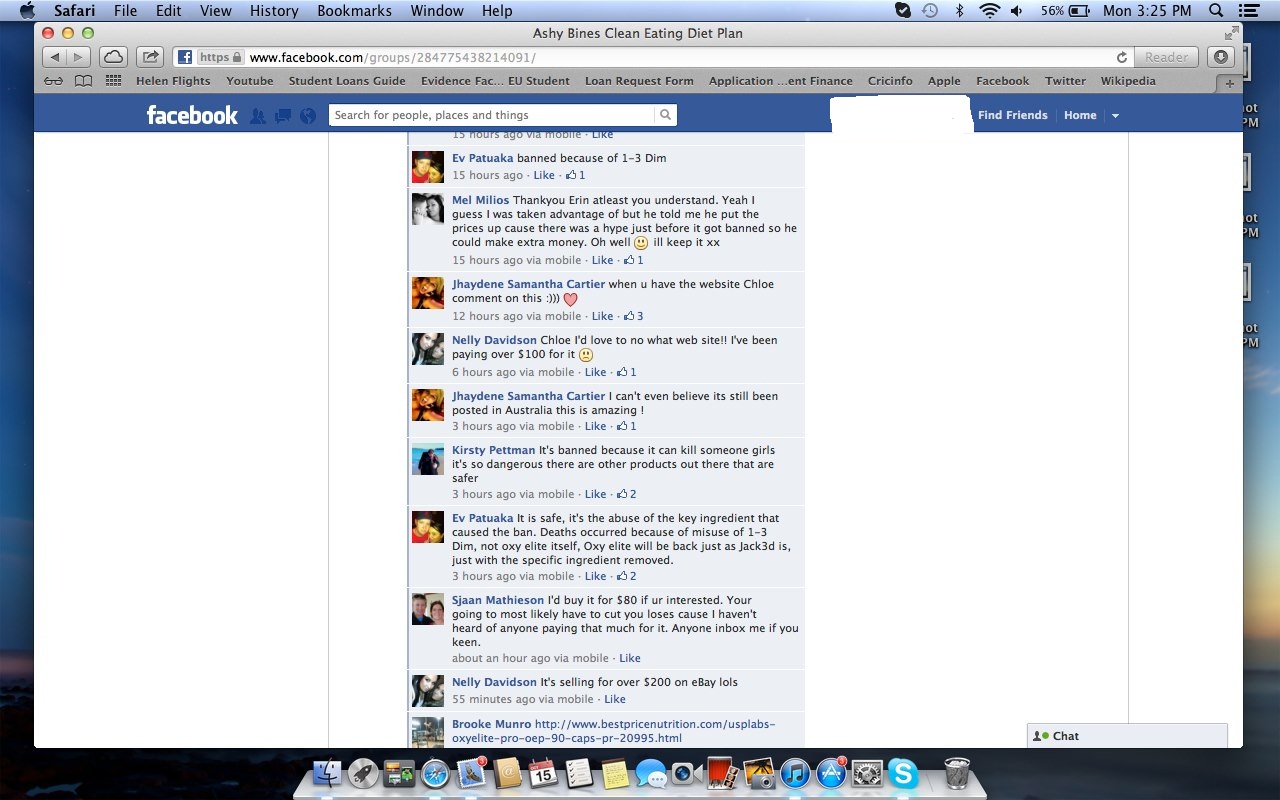
Task: Open Mel Milios profile thumbnail
Action: coord(428,209)
